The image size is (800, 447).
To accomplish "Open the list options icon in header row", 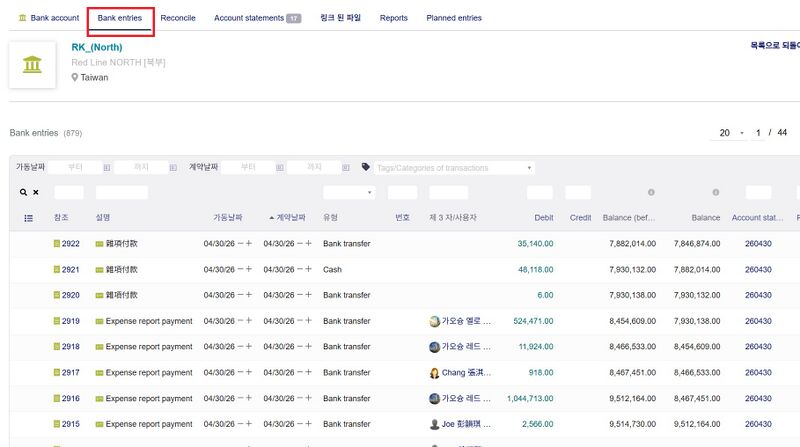I will (x=29, y=218).
